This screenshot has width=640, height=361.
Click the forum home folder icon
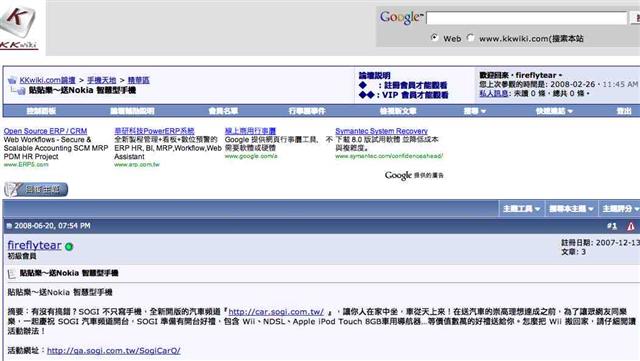coord(12,80)
